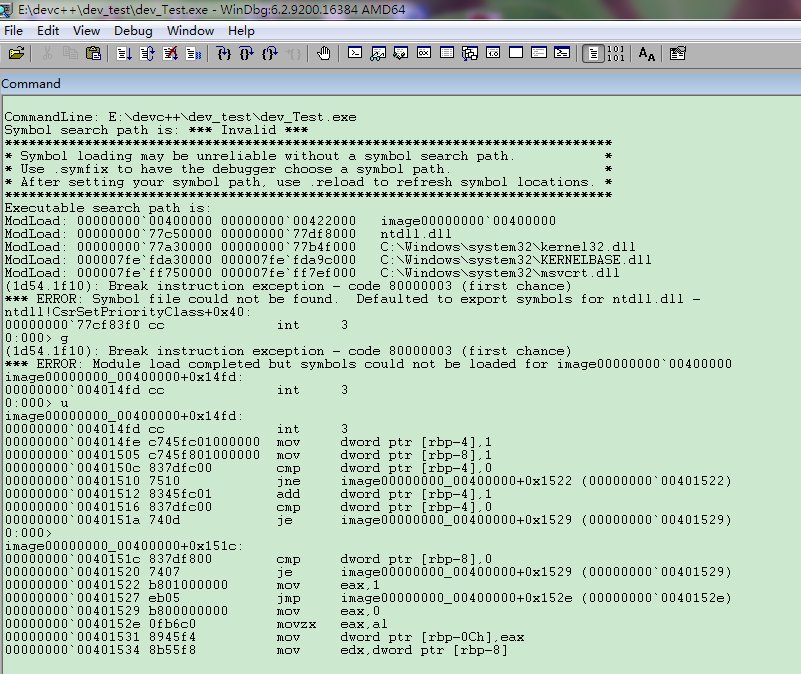
Task: Enable Source mode on toolbar toggle
Action: [592, 53]
